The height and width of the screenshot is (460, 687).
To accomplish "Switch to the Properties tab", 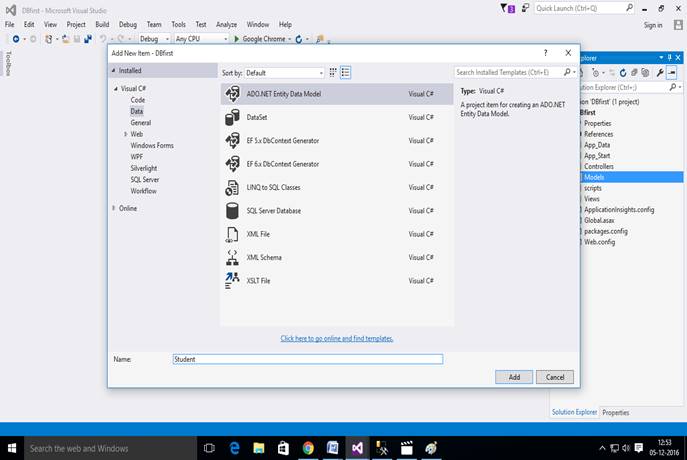I will tap(616, 413).
